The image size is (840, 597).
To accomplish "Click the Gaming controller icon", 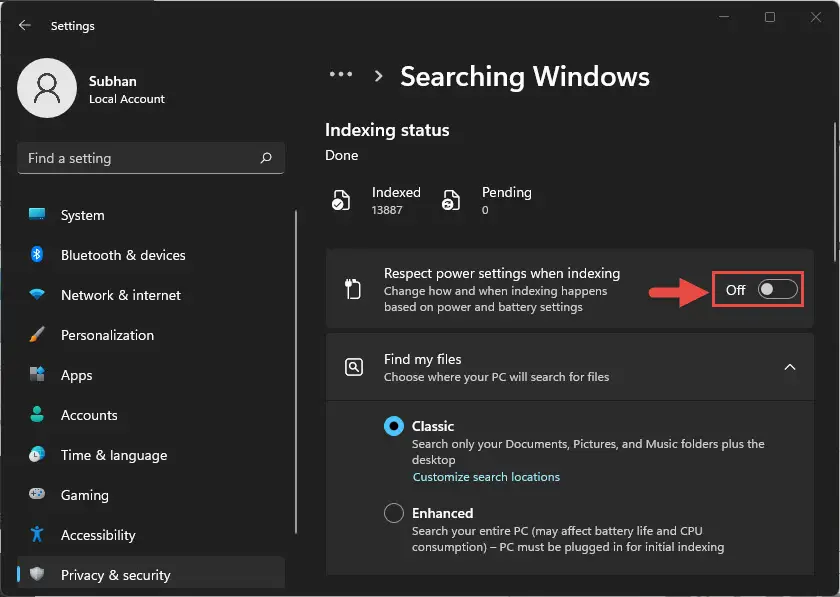I will coord(37,494).
